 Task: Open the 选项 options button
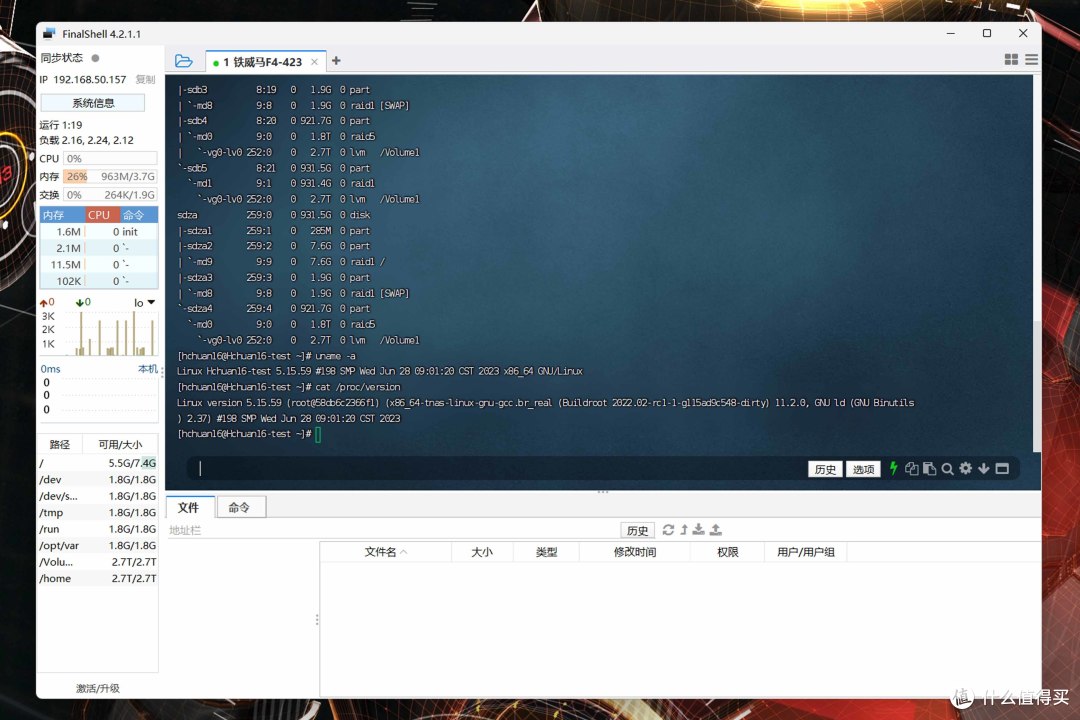pyautogui.click(x=863, y=469)
